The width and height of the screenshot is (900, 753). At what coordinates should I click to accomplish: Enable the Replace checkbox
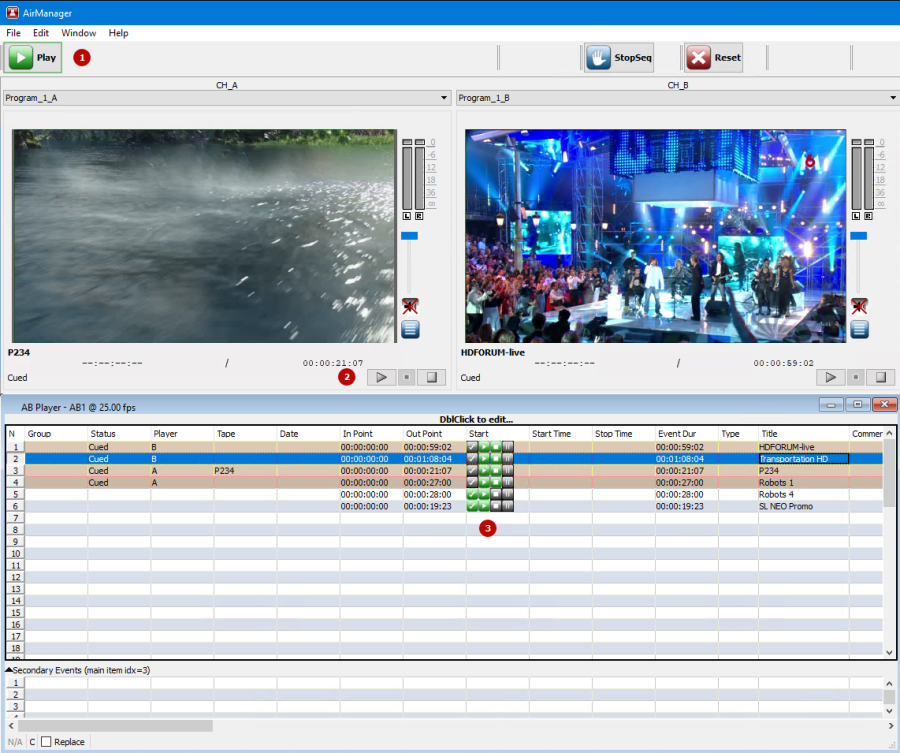click(x=46, y=742)
